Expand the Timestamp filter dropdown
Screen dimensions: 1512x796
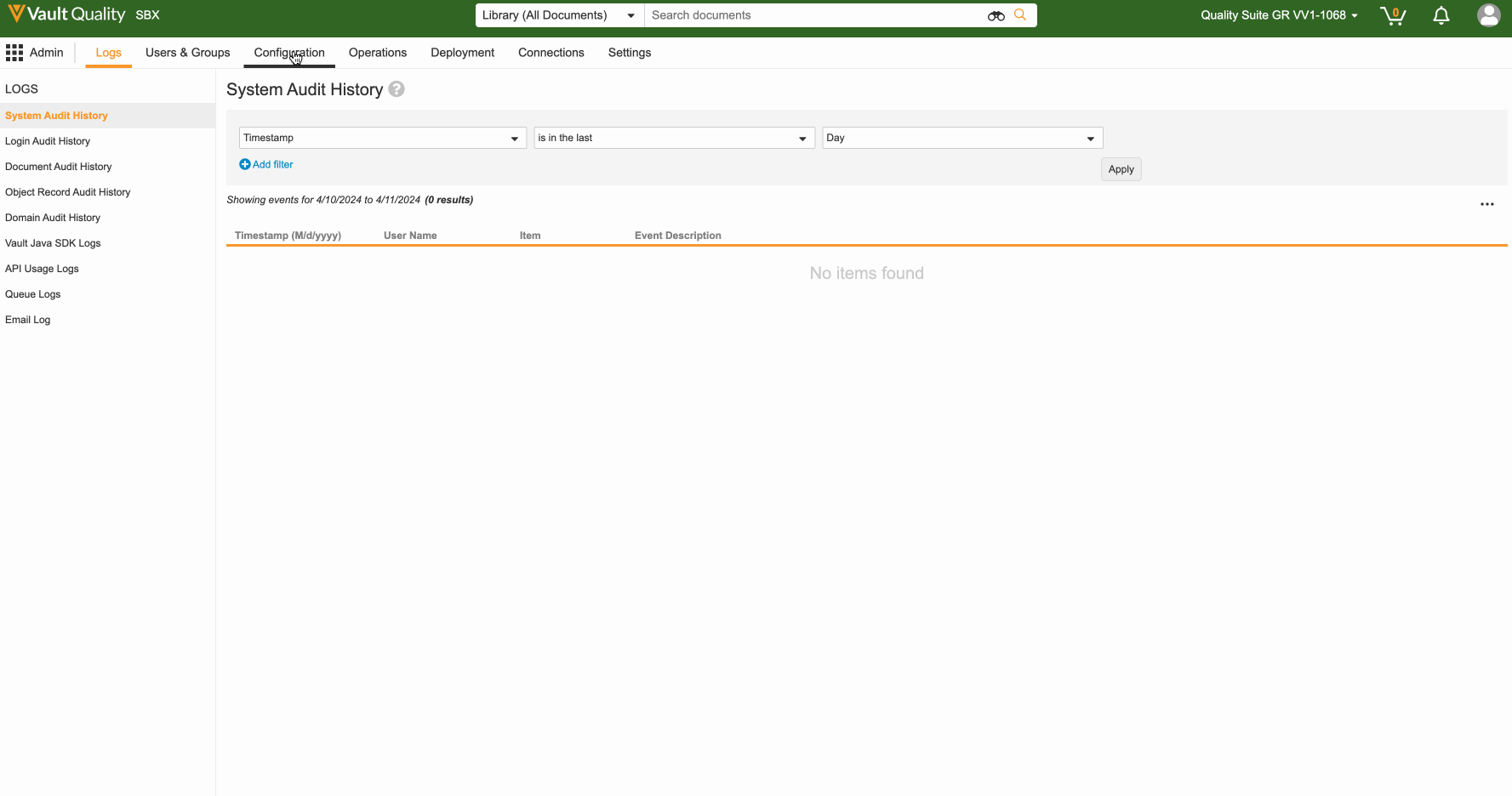382,138
